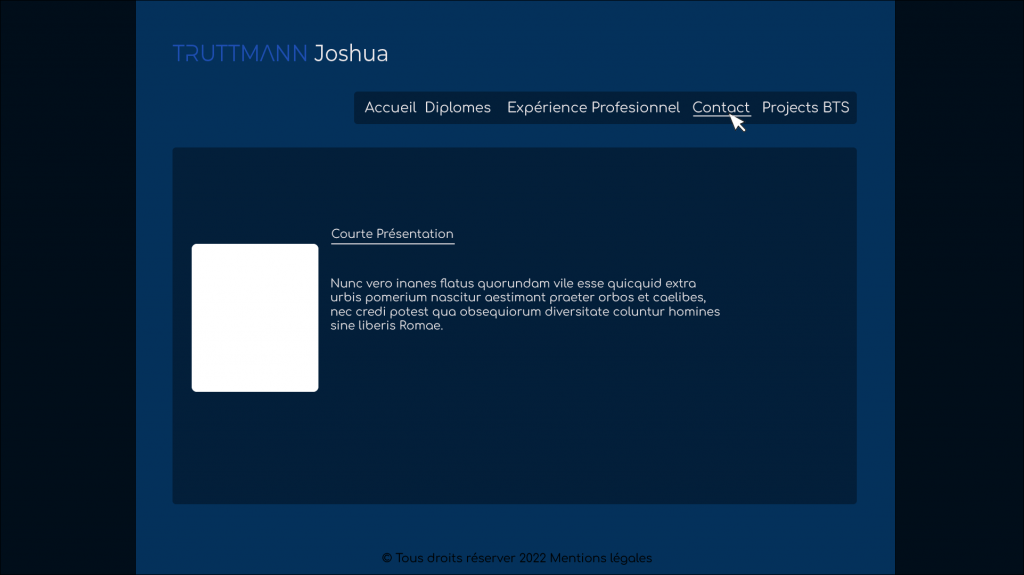Open the Accueil navigation link
Screen dimensions: 1024x575
point(390,108)
